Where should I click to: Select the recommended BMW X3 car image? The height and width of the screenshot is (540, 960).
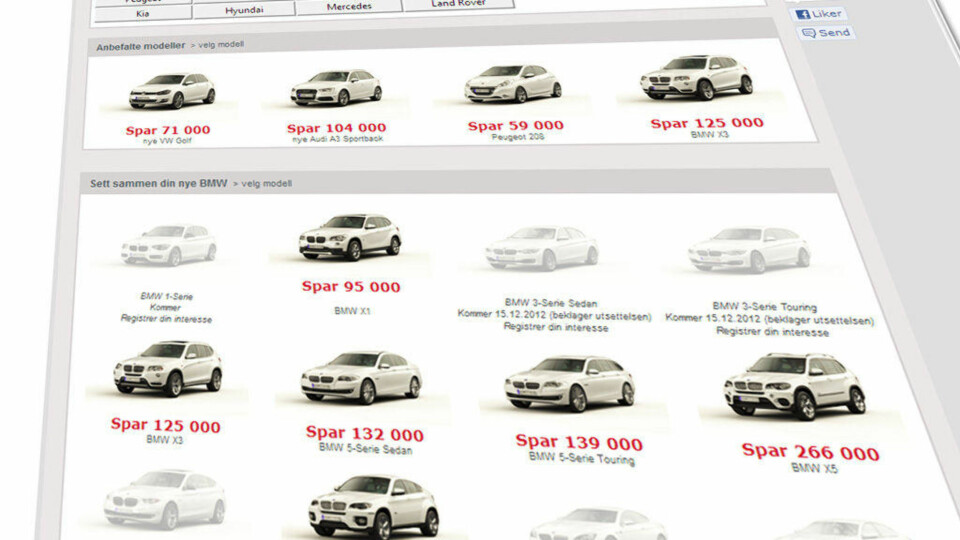[697, 77]
